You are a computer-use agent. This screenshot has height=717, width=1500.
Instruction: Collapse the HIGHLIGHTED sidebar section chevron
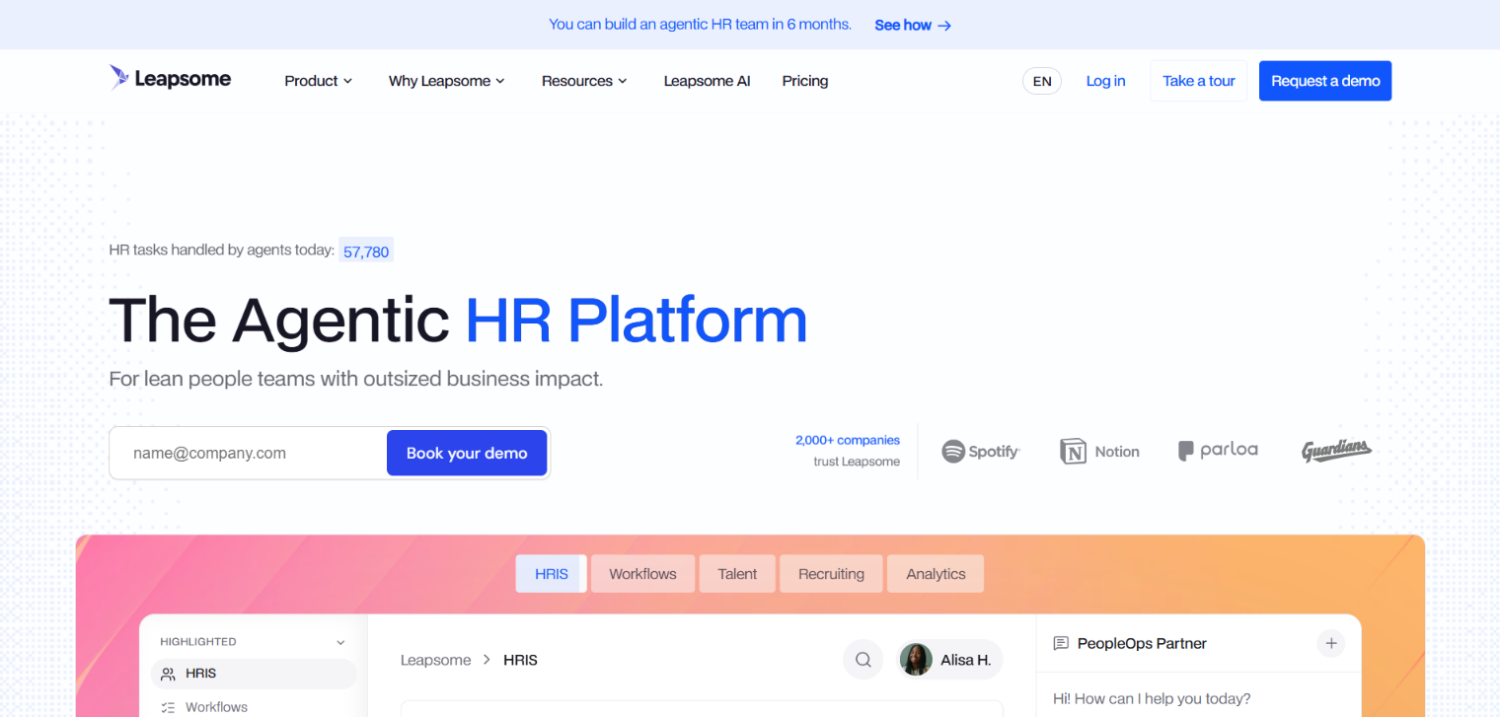pyautogui.click(x=340, y=642)
